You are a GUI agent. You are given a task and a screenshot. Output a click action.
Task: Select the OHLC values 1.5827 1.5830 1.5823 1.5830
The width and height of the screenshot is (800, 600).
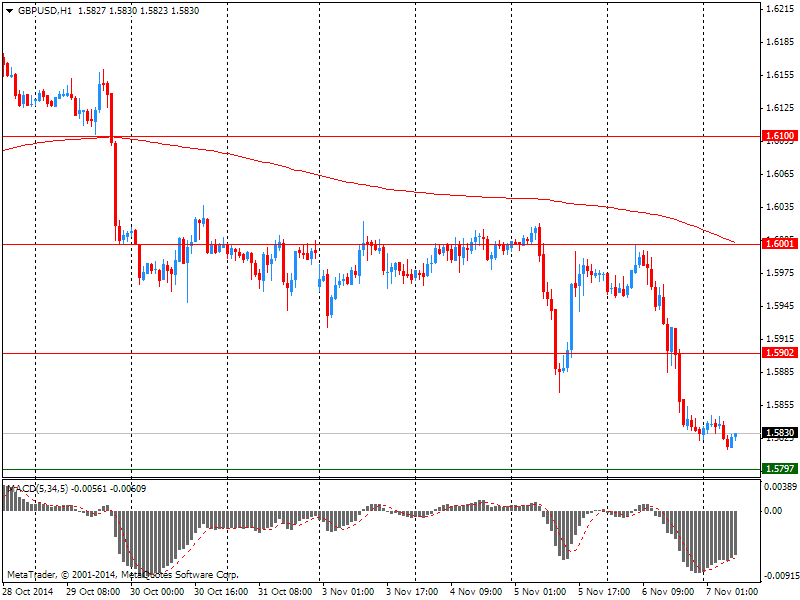pyautogui.click(x=138, y=11)
